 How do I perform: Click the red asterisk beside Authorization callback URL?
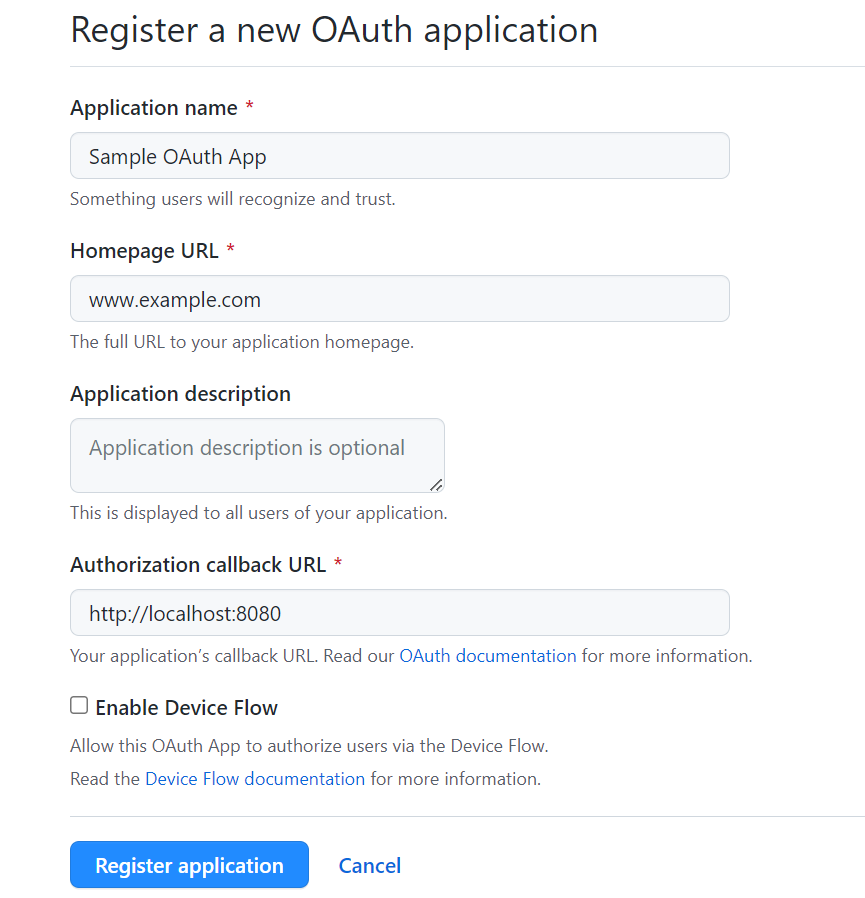[x=338, y=563]
